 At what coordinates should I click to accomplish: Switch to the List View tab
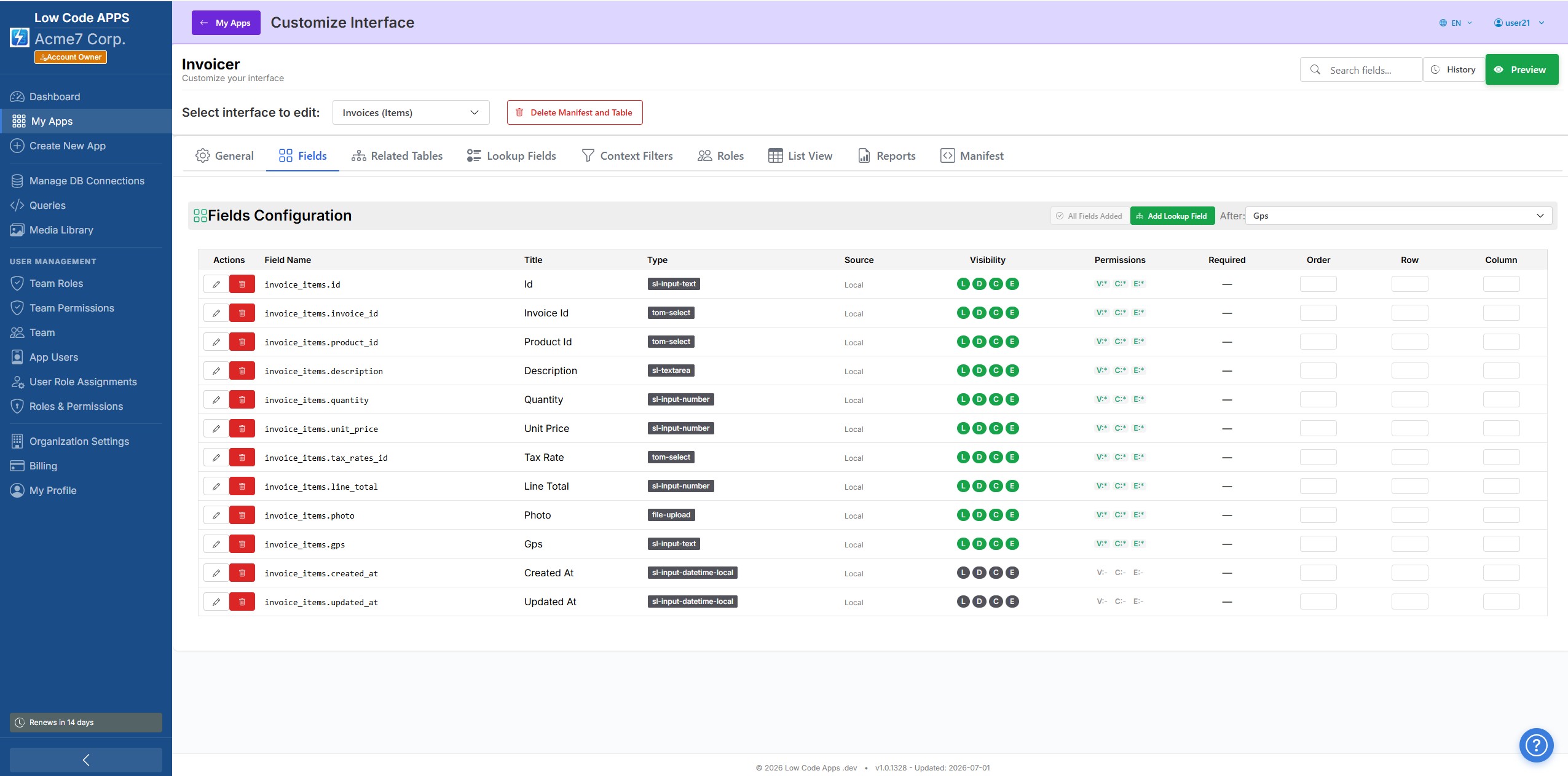point(800,156)
